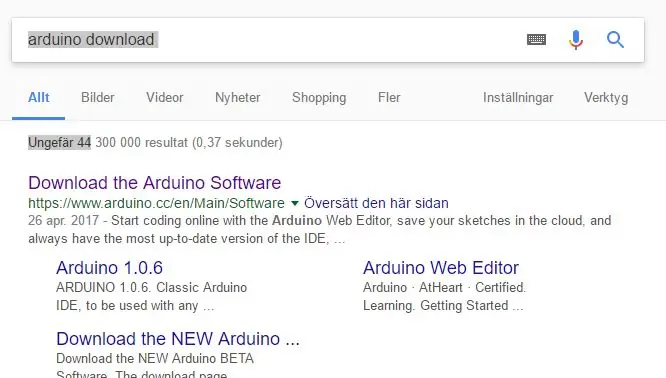Image resolution: width=666 pixels, height=378 pixels.
Task: Click the magnifying glass search button
Action: (615, 39)
